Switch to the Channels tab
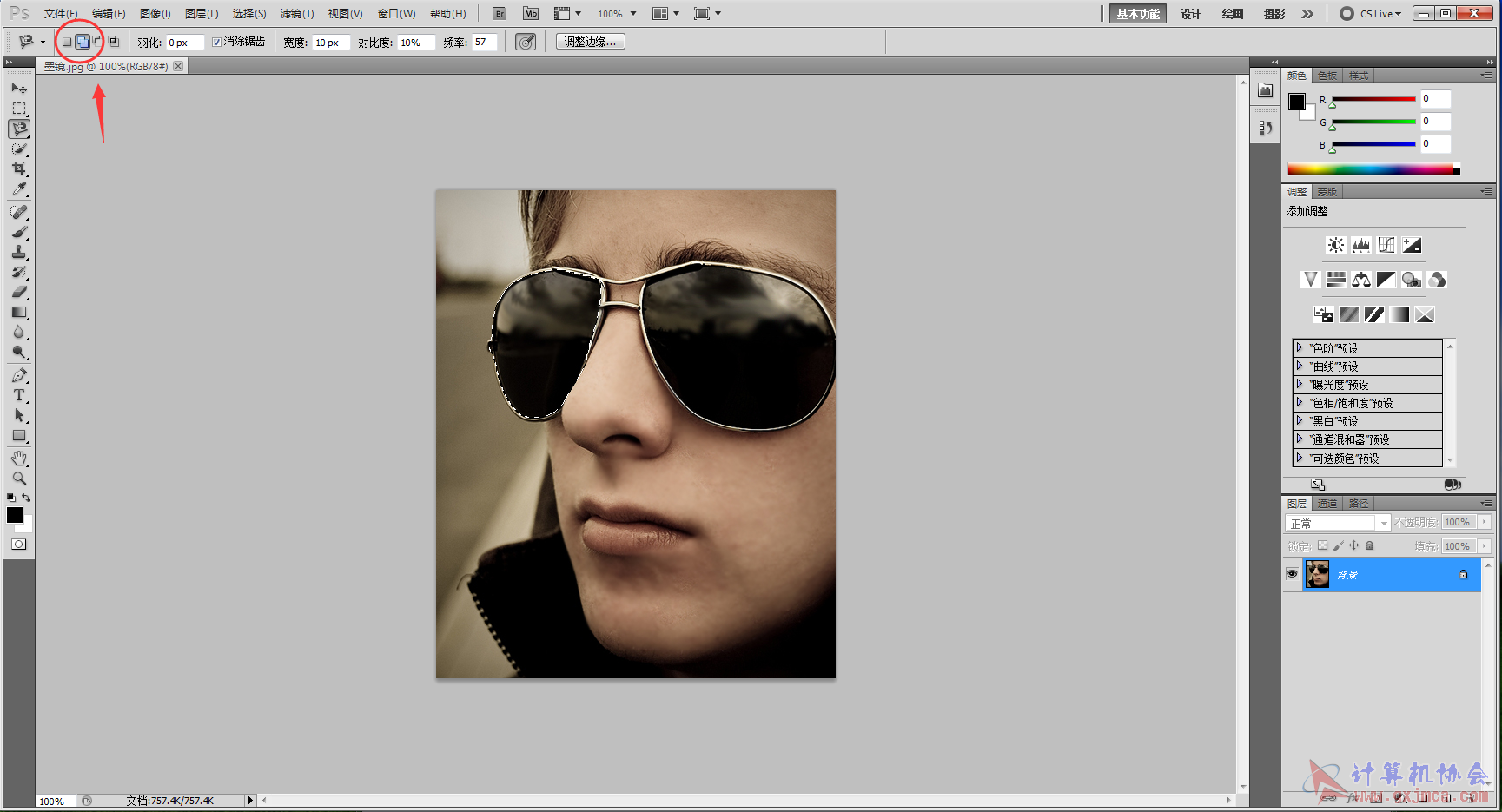Screen dimensions: 1502x812 (x=1327, y=504)
